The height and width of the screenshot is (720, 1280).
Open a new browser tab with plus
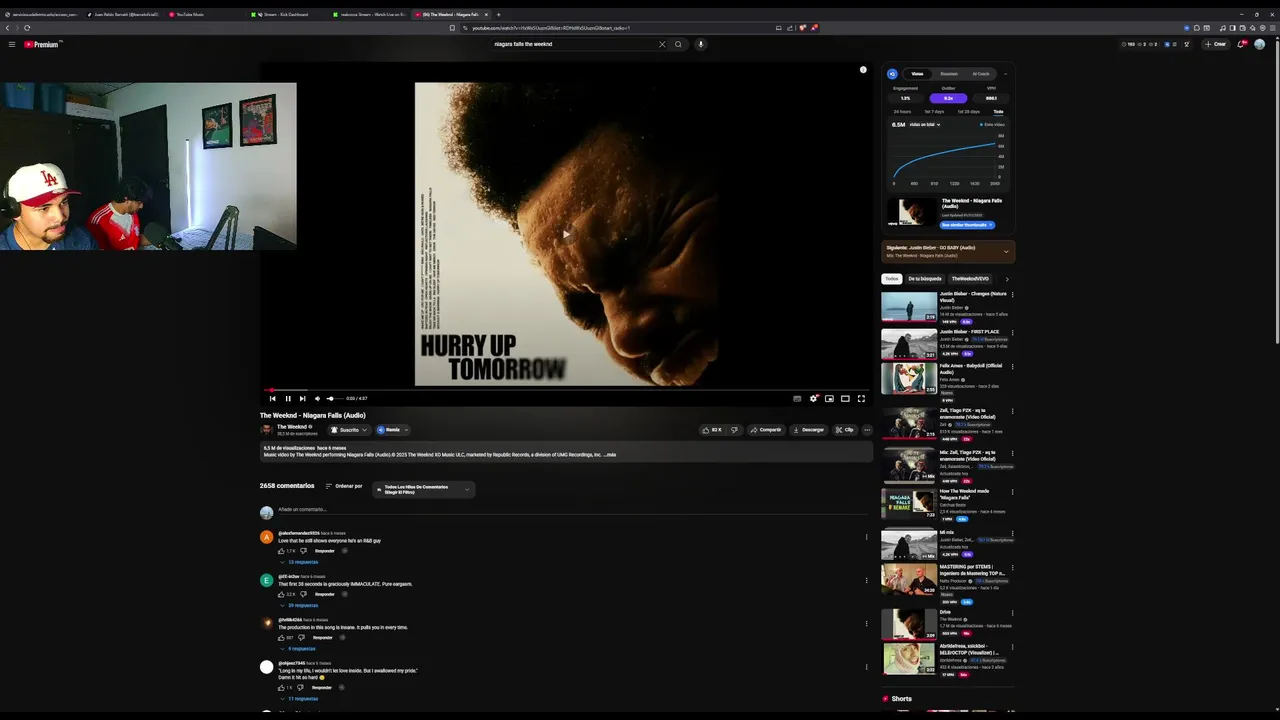click(499, 14)
